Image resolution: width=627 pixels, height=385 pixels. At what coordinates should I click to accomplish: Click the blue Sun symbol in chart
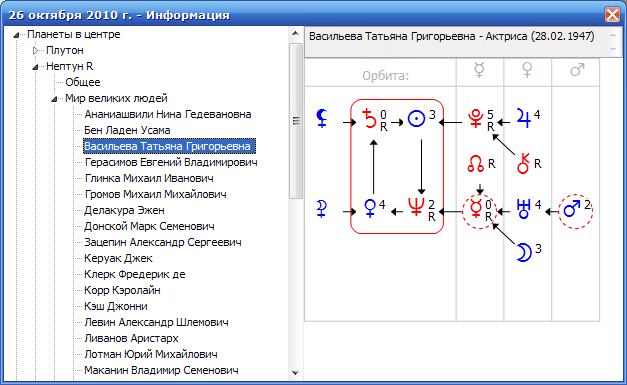coord(416,119)
